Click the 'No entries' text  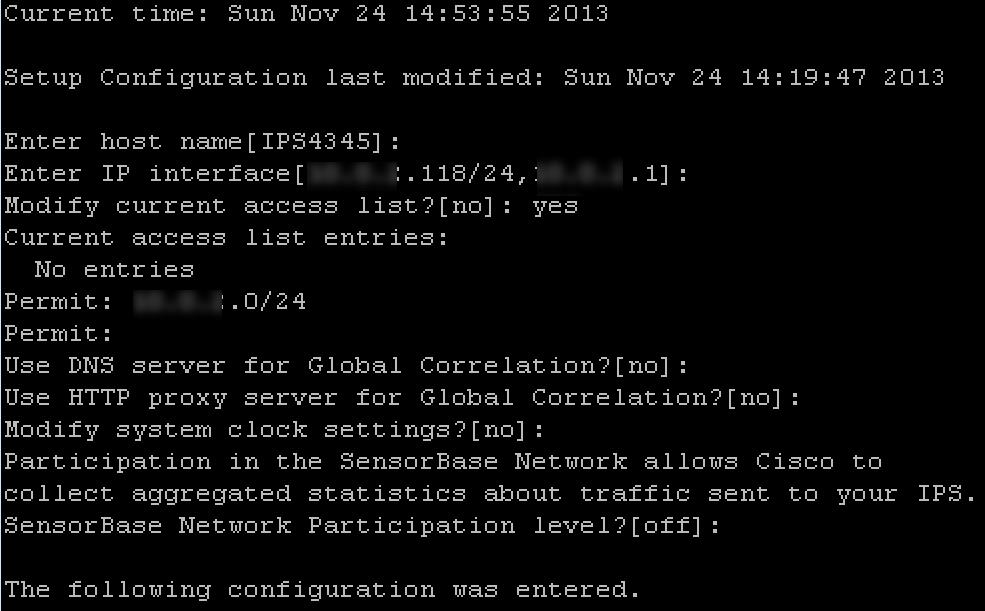click(114, 270)
